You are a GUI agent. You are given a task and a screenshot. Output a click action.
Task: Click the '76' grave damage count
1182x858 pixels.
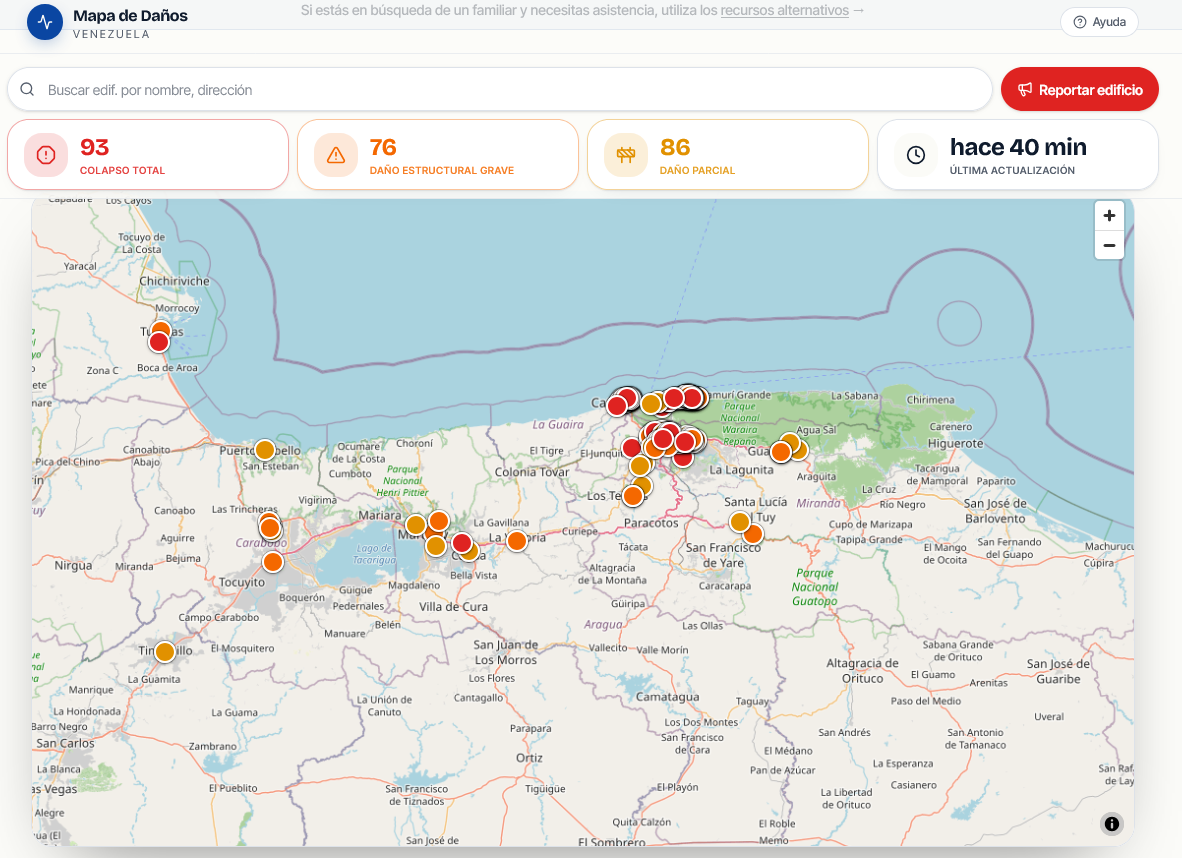383,147
